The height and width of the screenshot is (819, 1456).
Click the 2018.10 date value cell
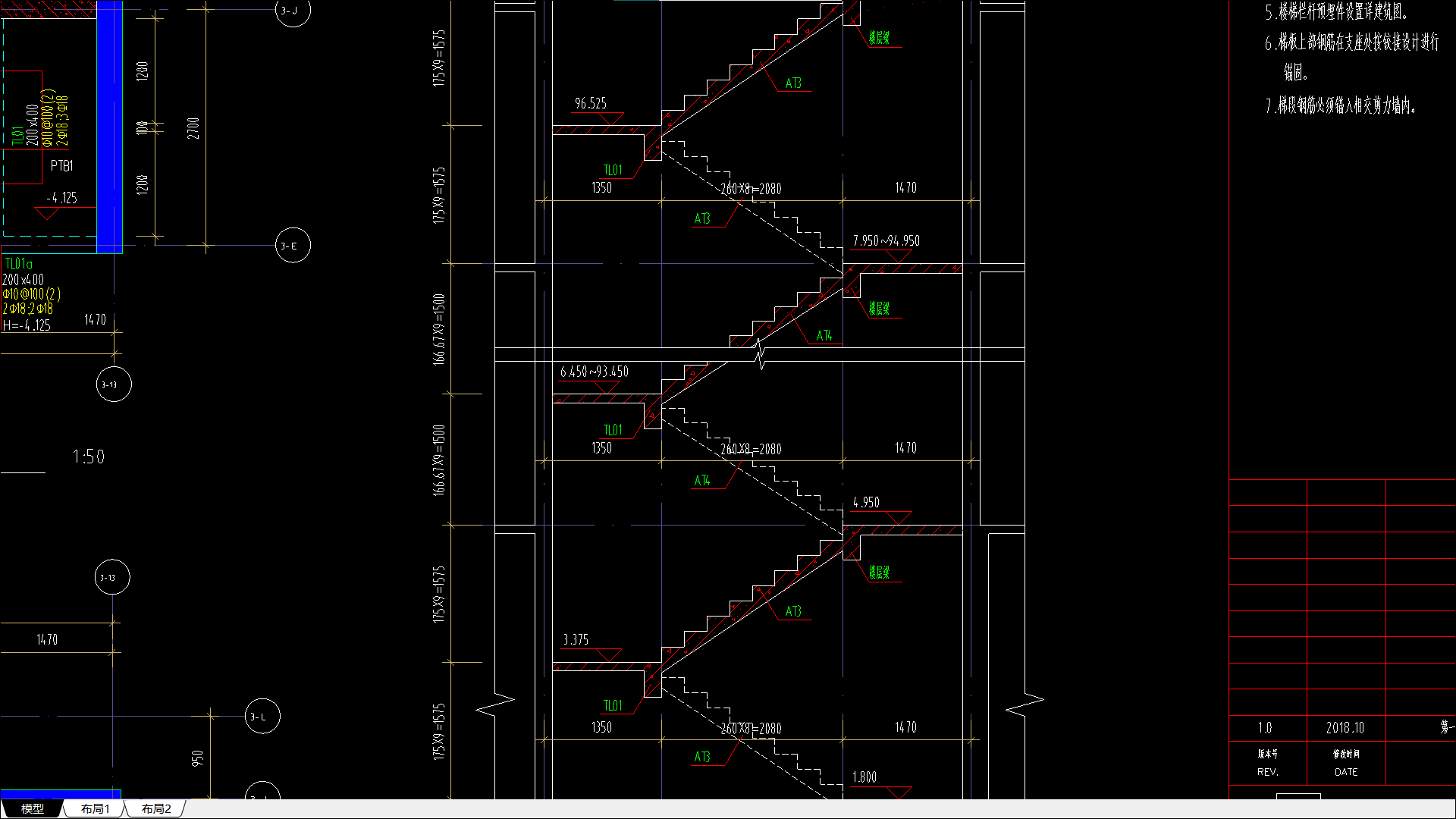coord(1345,728)
